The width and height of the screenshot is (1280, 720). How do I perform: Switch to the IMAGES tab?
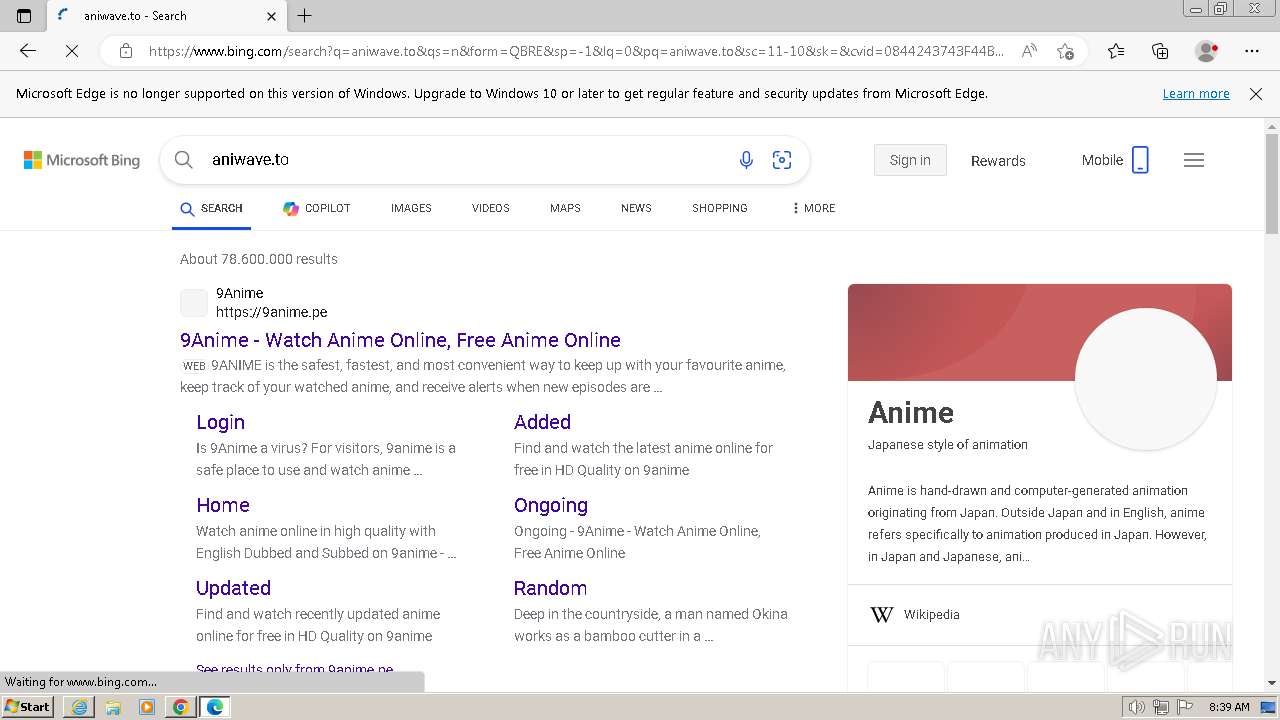click(411, 208)
